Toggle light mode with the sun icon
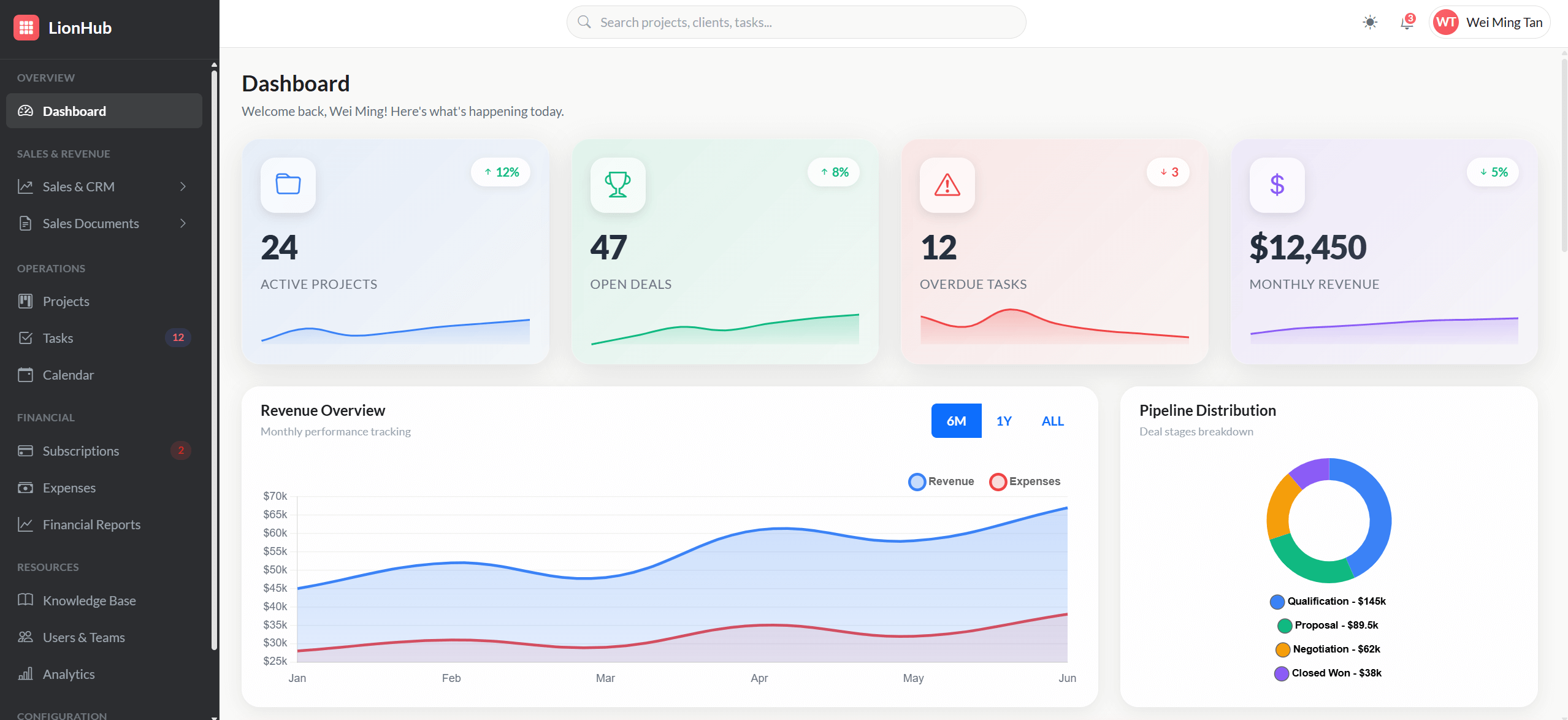Image resolution: width=1568 pixels, height=720 pixels. 1369,22
